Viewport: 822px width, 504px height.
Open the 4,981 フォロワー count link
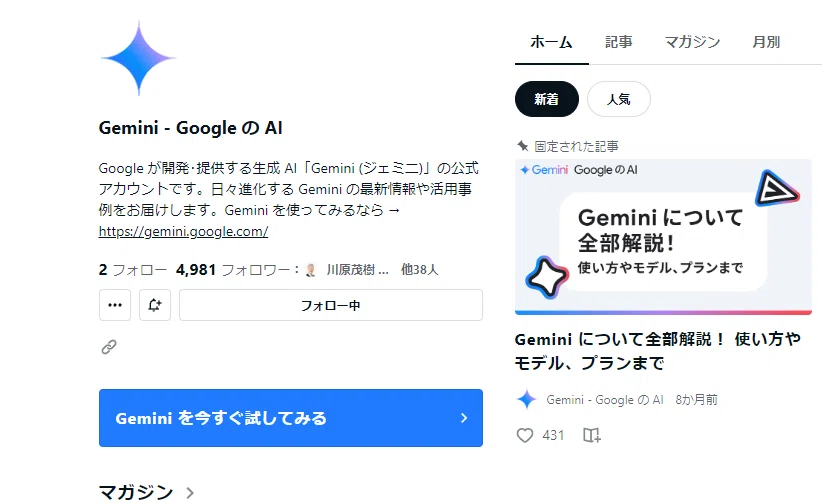click(233, 270)
